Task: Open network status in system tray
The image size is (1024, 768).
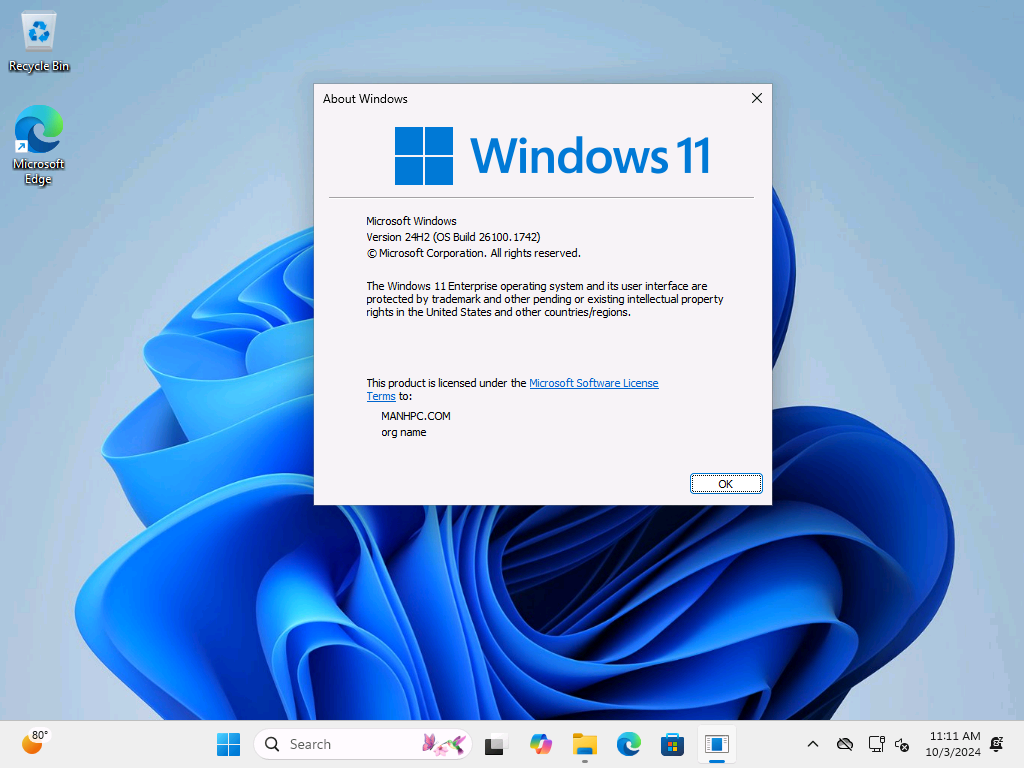Action: (x=876, y=744)
